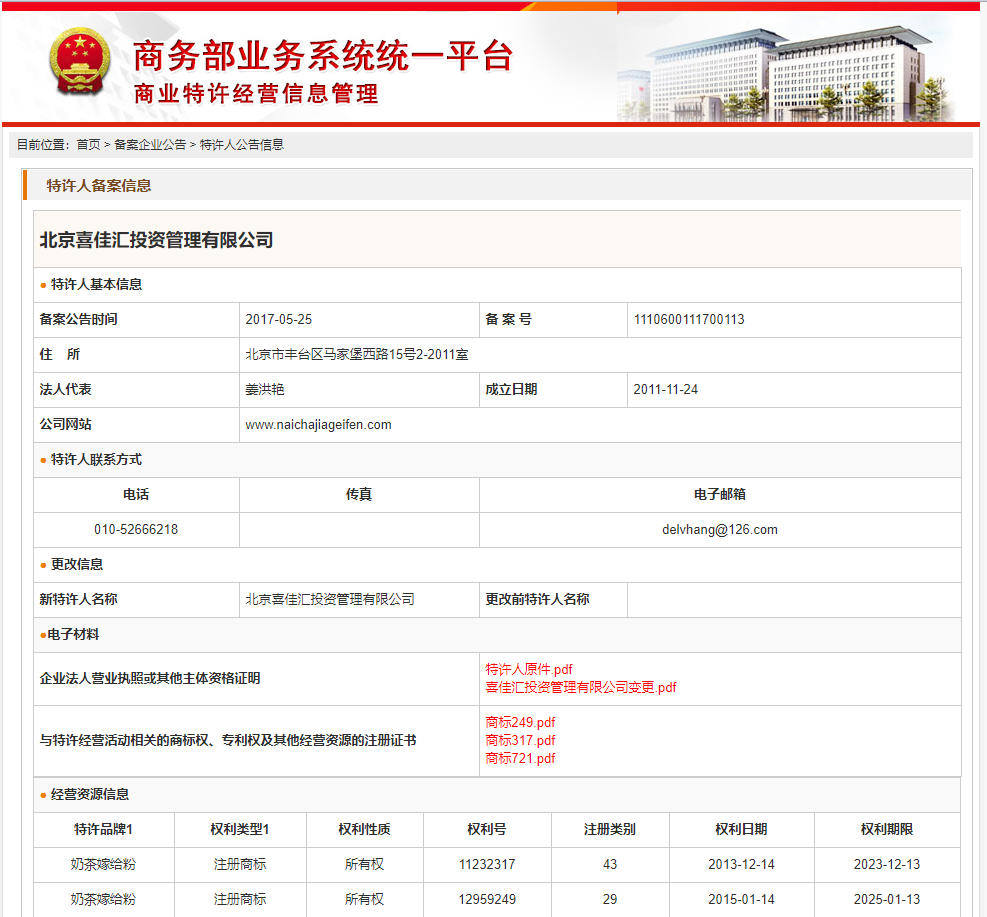Select registration class 29
The width and height of the screenshot is (987, 917).
click(x=610, y=900)
